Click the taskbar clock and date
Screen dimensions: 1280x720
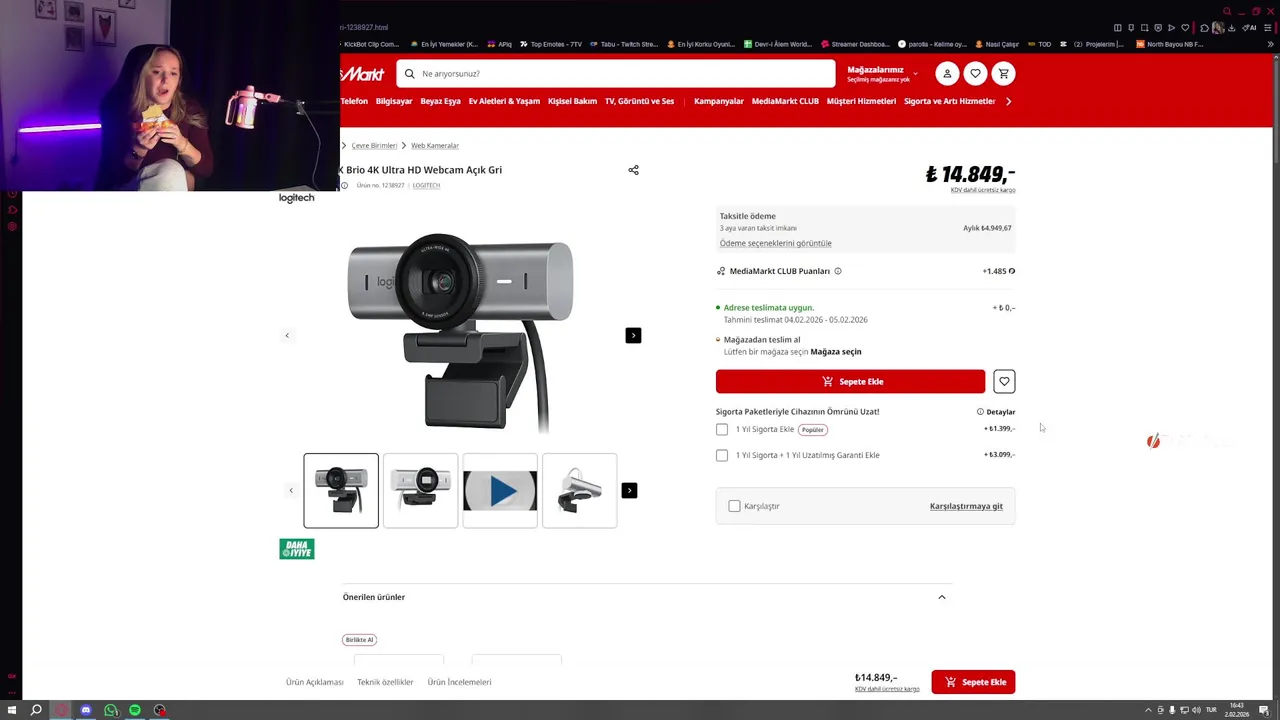[1237, 710]
